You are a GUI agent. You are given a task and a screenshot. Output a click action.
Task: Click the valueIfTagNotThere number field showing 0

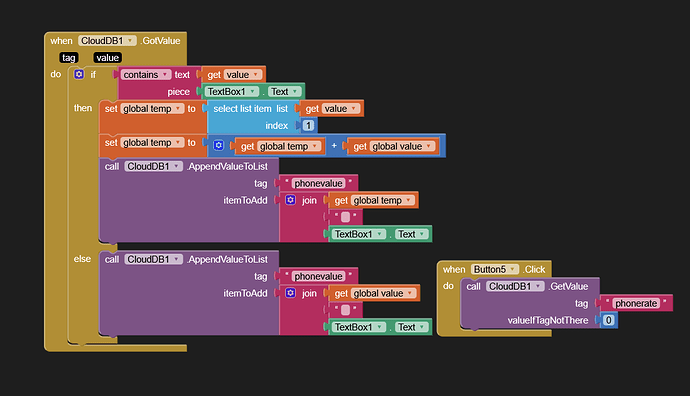[609, 320]
